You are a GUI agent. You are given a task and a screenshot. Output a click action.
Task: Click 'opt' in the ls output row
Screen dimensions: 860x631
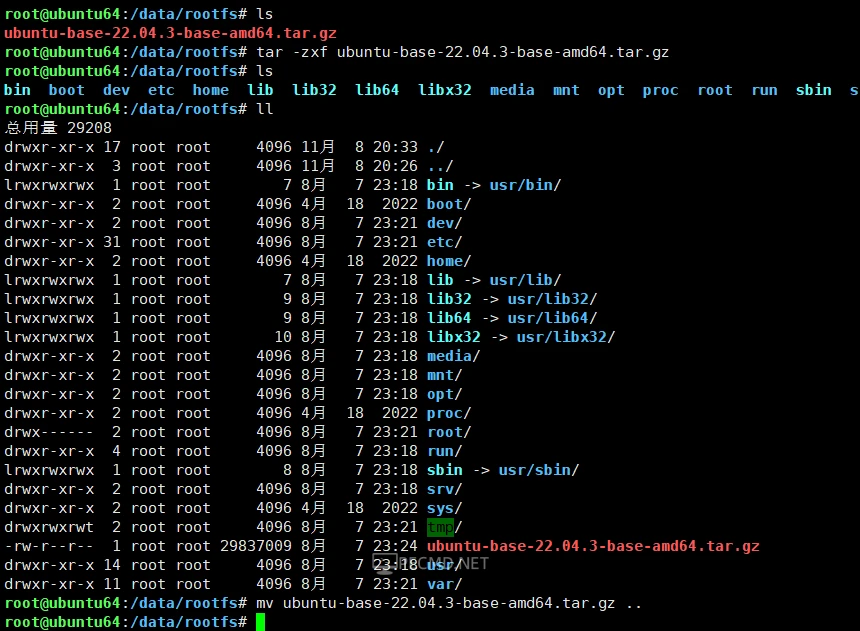point(611,90)
